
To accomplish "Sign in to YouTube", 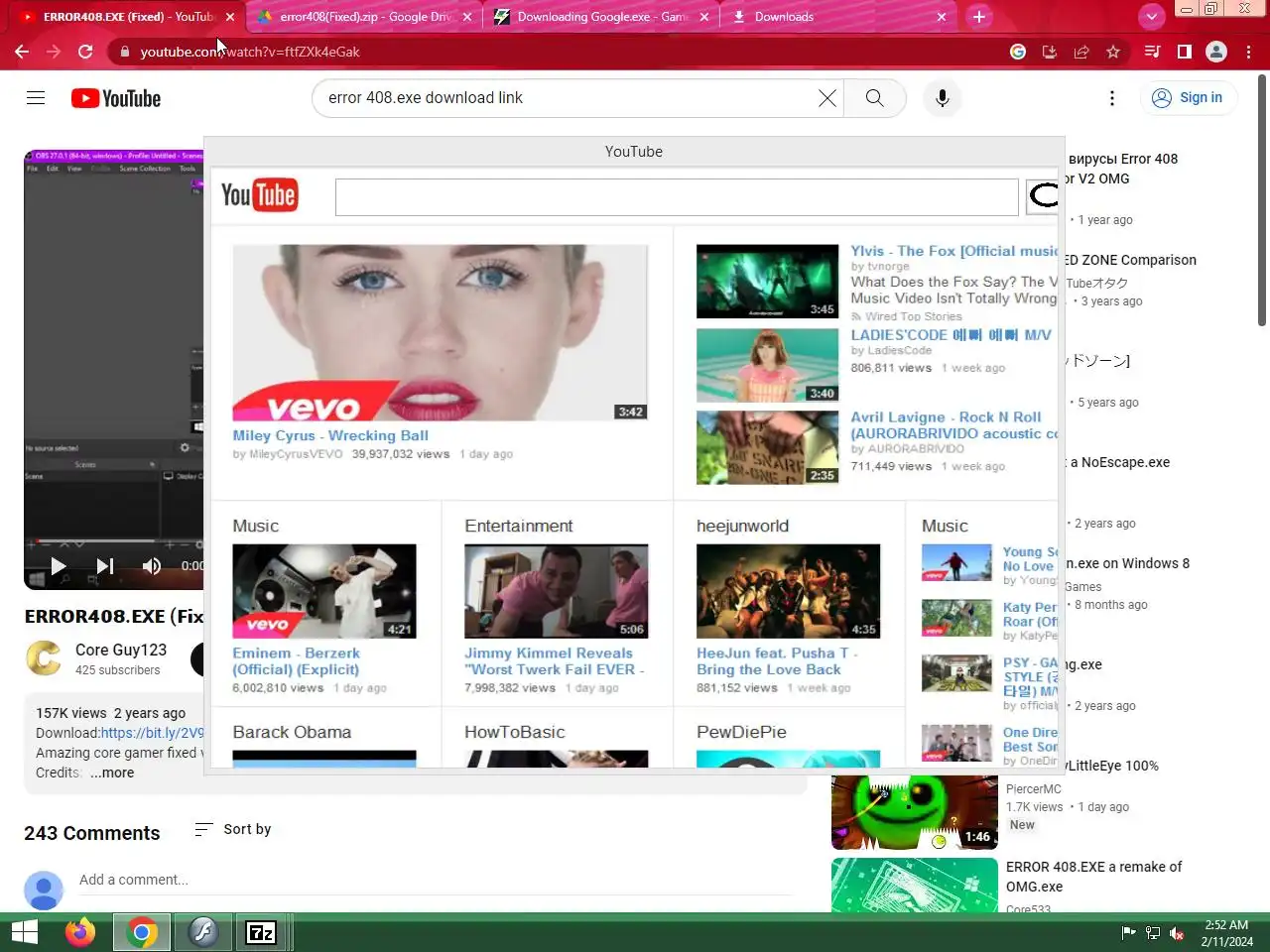I will click(x=1188, y=97).
